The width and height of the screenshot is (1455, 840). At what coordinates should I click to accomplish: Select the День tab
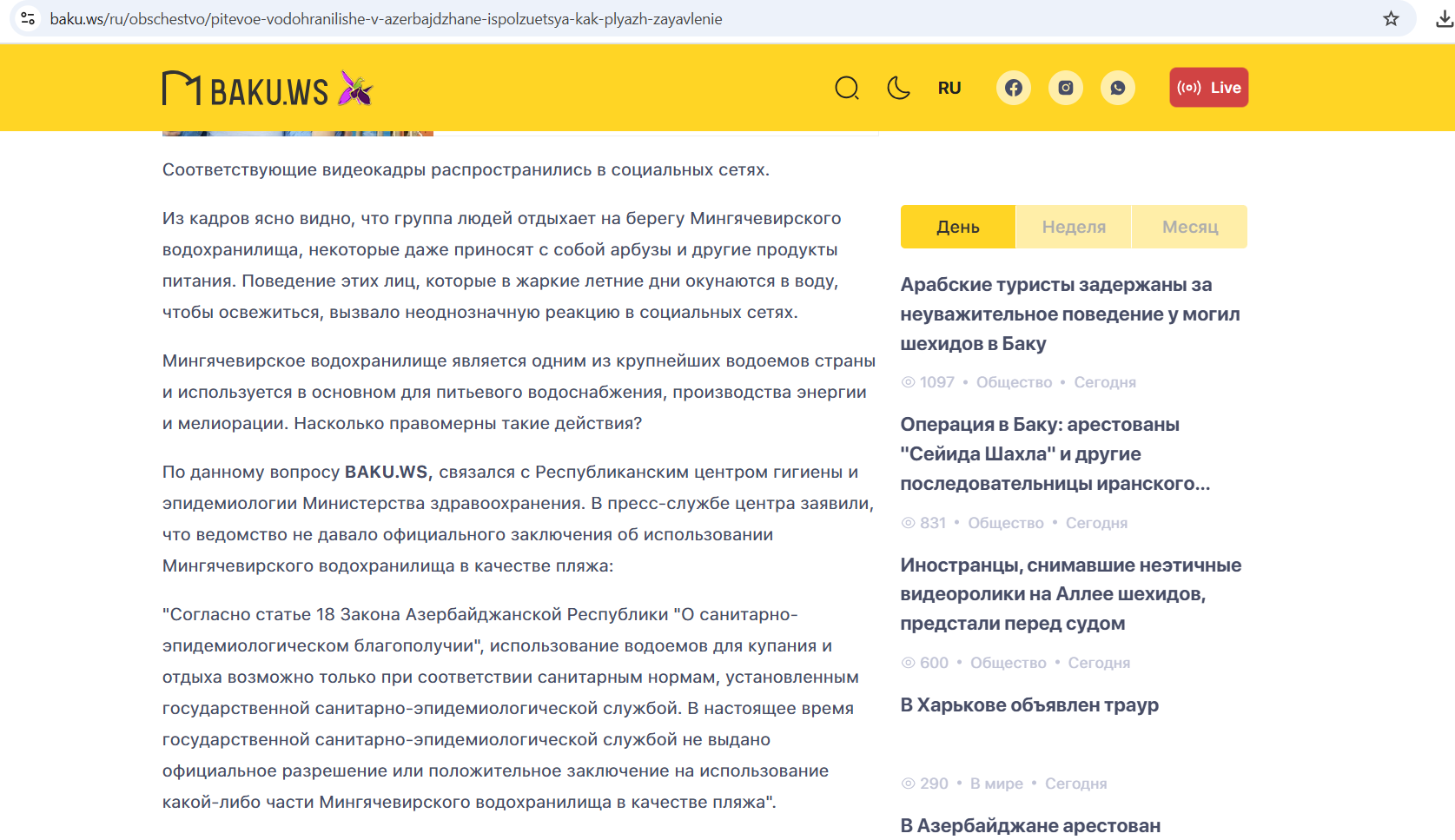(957, 227)
